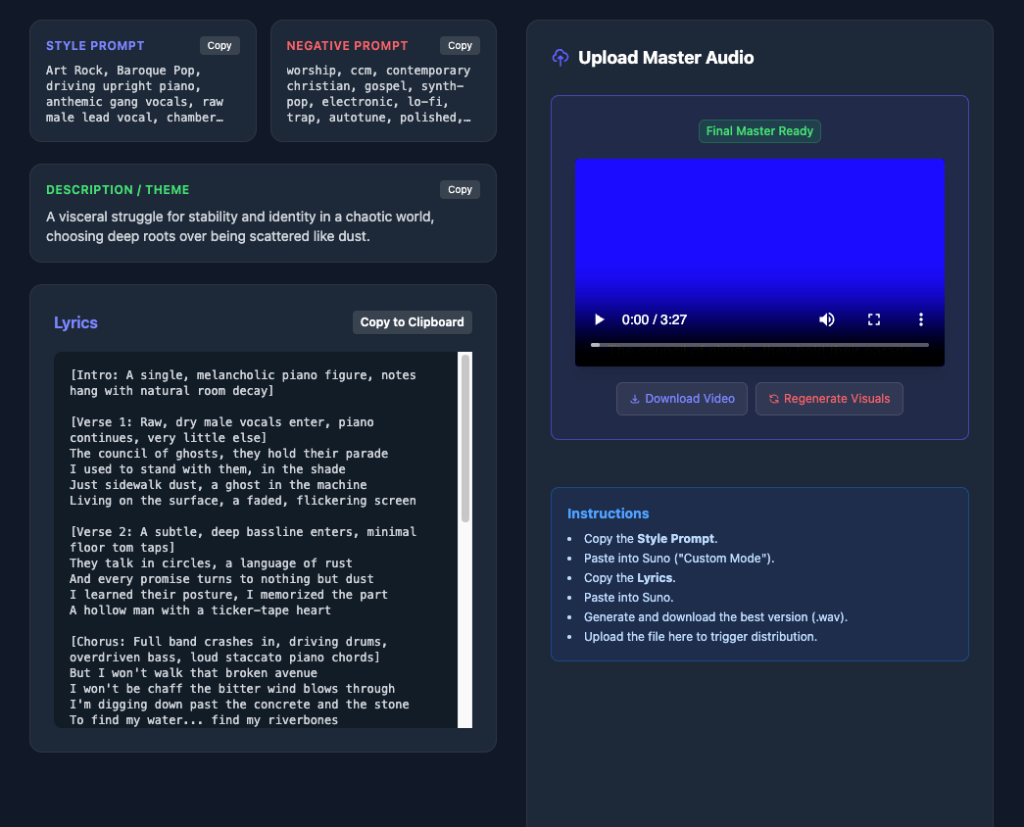Copy the Style Prompt text
This screenshot has height=827, width=1024.
(220, 45)
